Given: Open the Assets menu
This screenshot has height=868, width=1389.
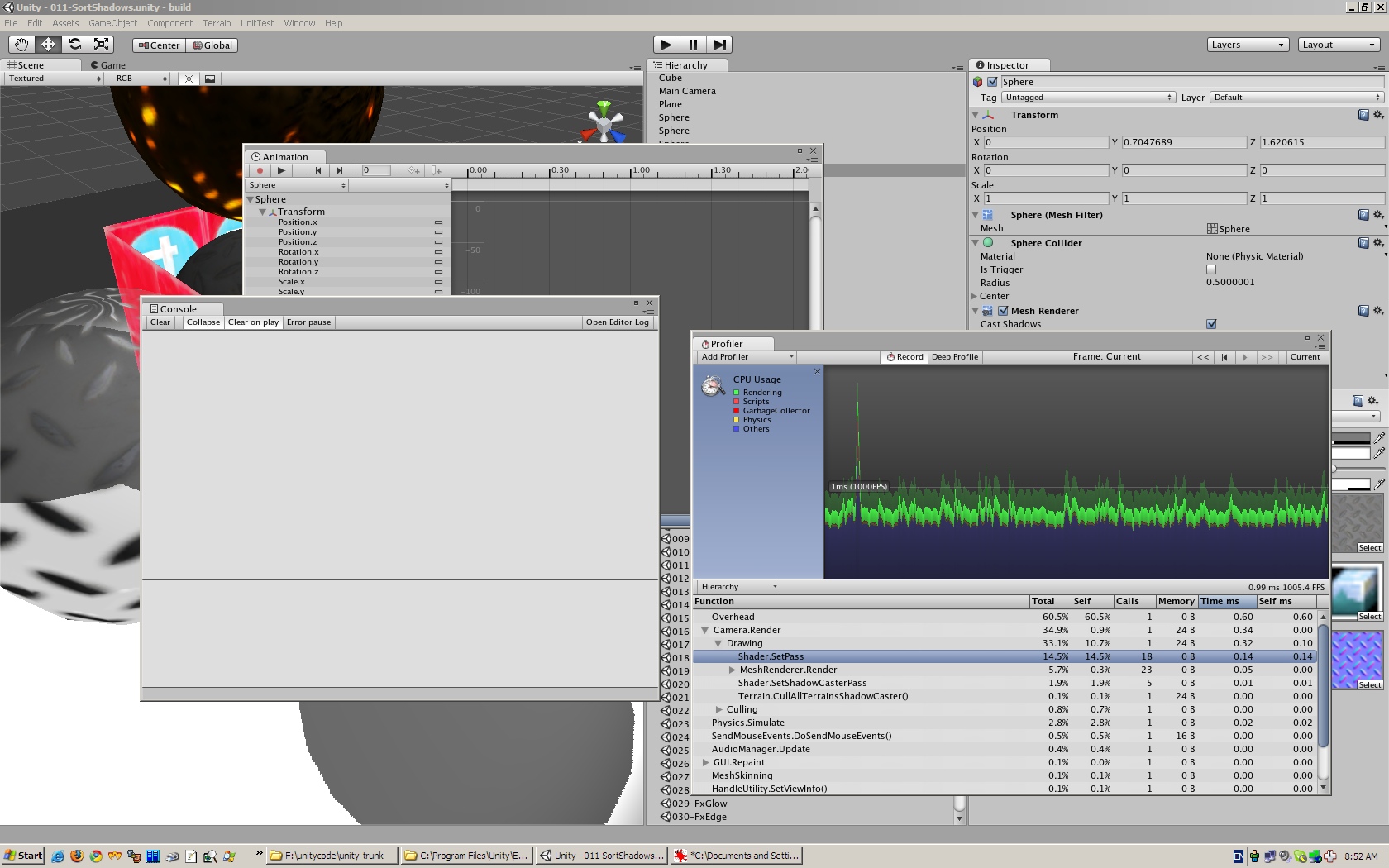Looking at the screenshot, I should tap(65, 23).
